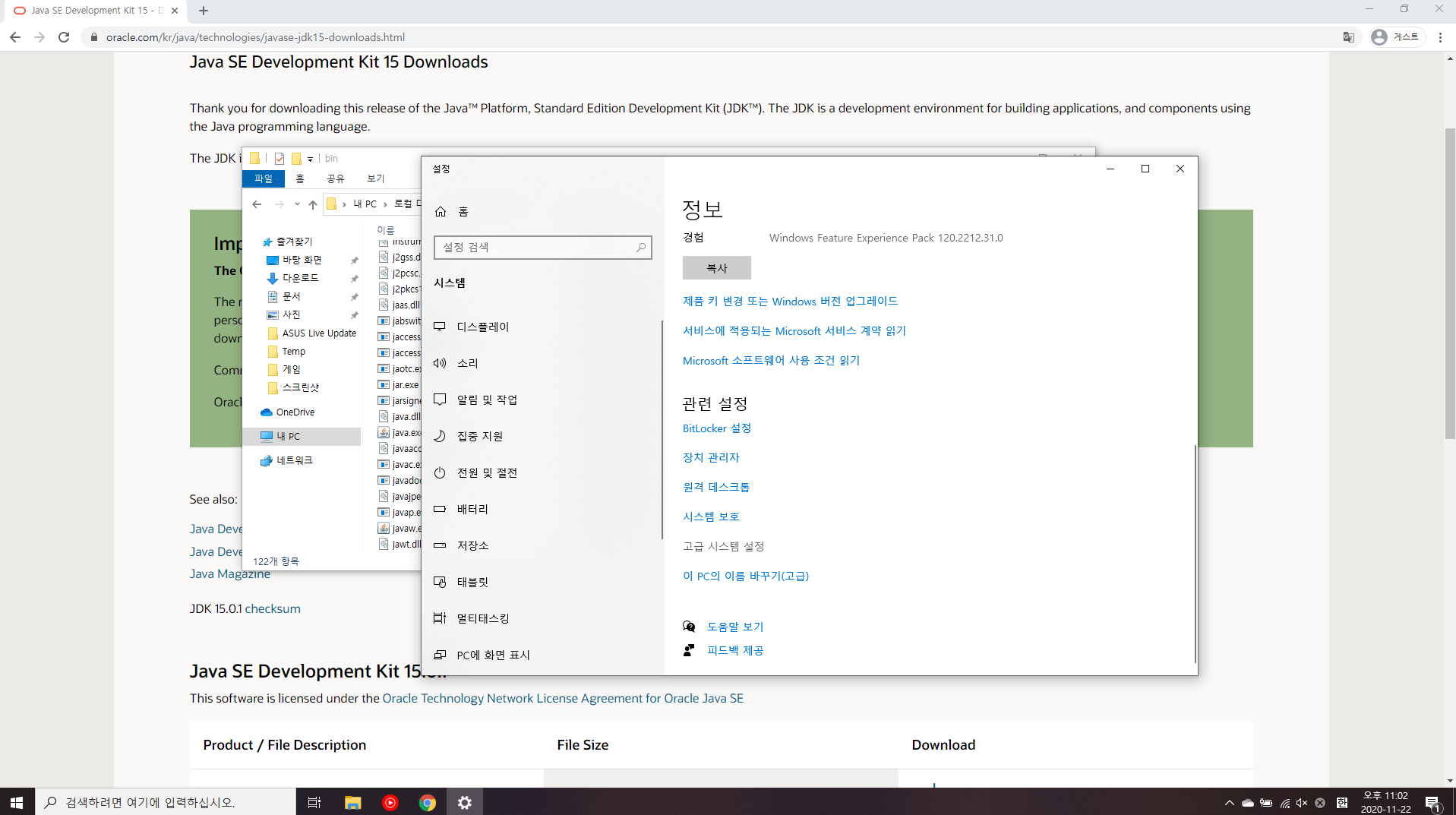1456x815 pixels.
Task: Click the Chrome page vertical scrollbar
Action: [1450, 283]
